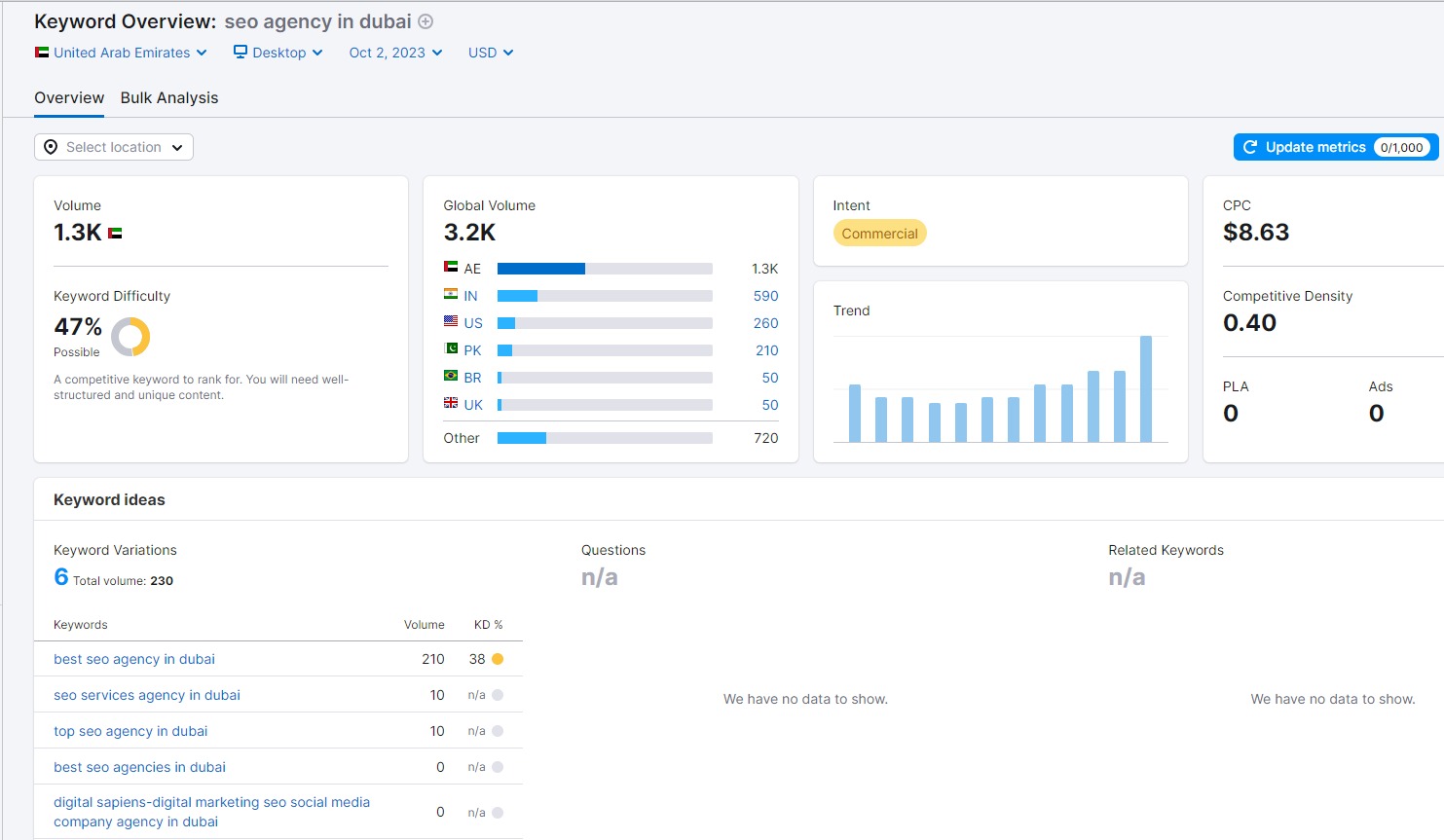Click the Pakistan flag in Global Volume
Screen dimensions: 1444x840
point(451,348)
